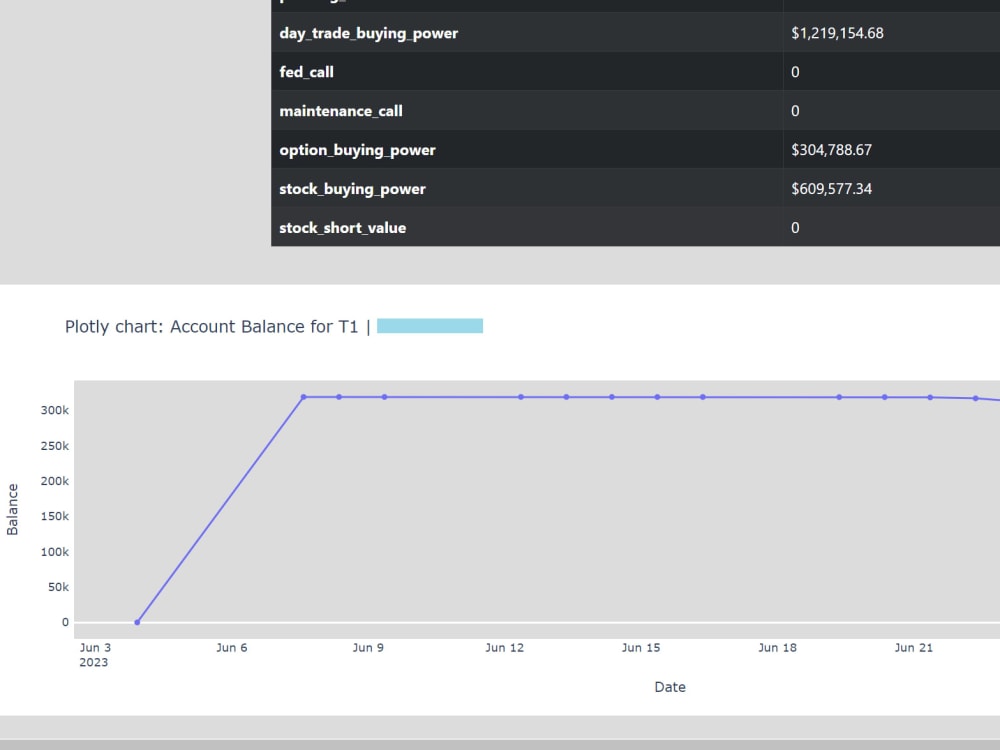Select the highlighted text after the chart title
The height and width of the screenshot is (750, 1000).
tap(431, 325)
